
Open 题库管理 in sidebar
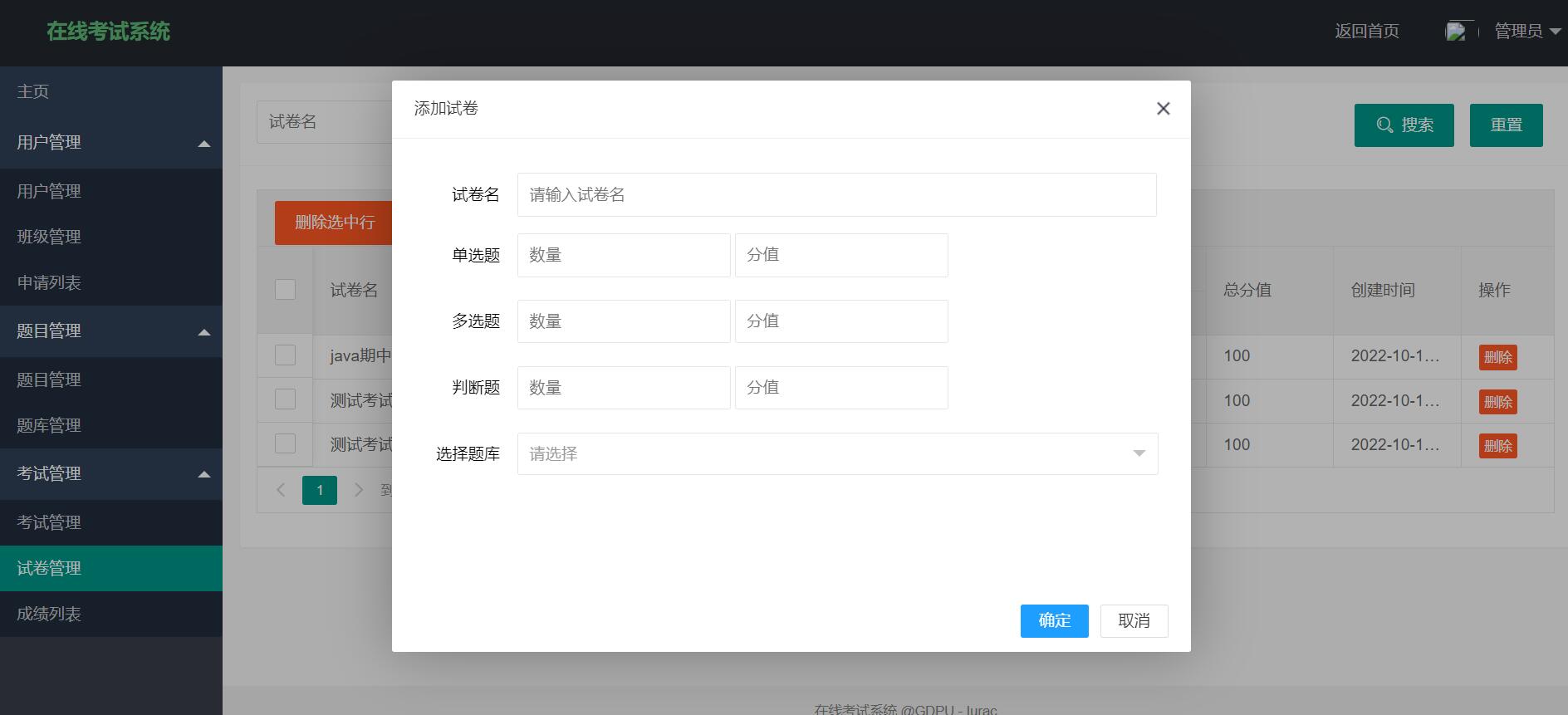pyautogui.click(x=111, y=425)
